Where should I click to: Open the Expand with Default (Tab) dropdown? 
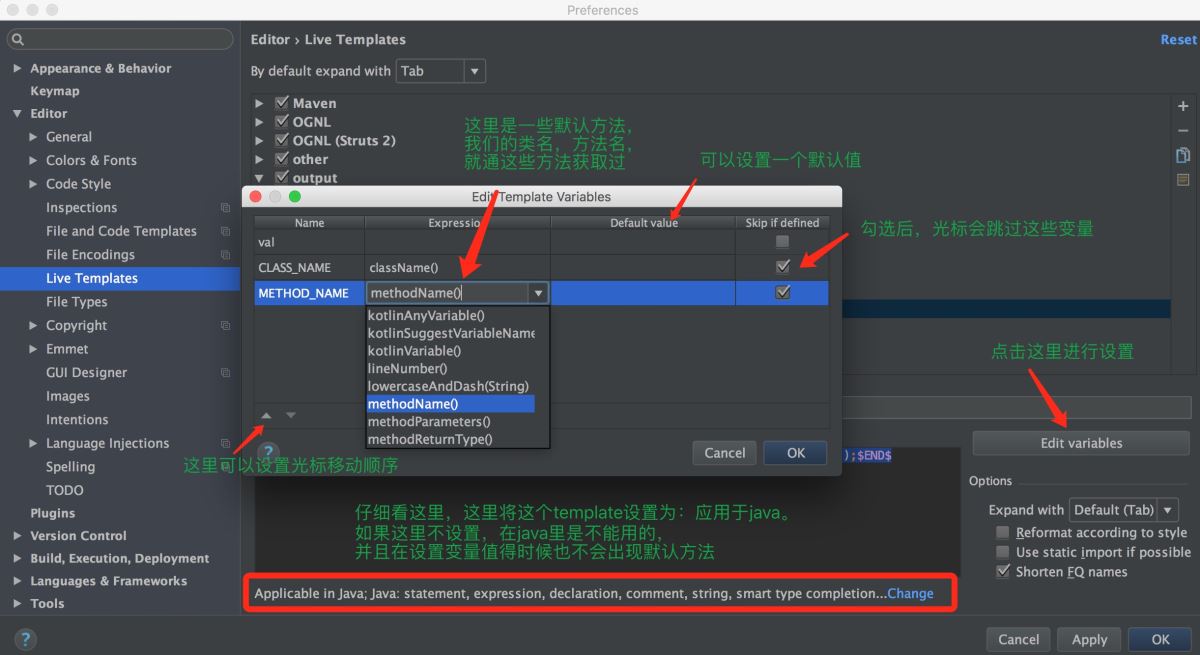[1123, 510]
